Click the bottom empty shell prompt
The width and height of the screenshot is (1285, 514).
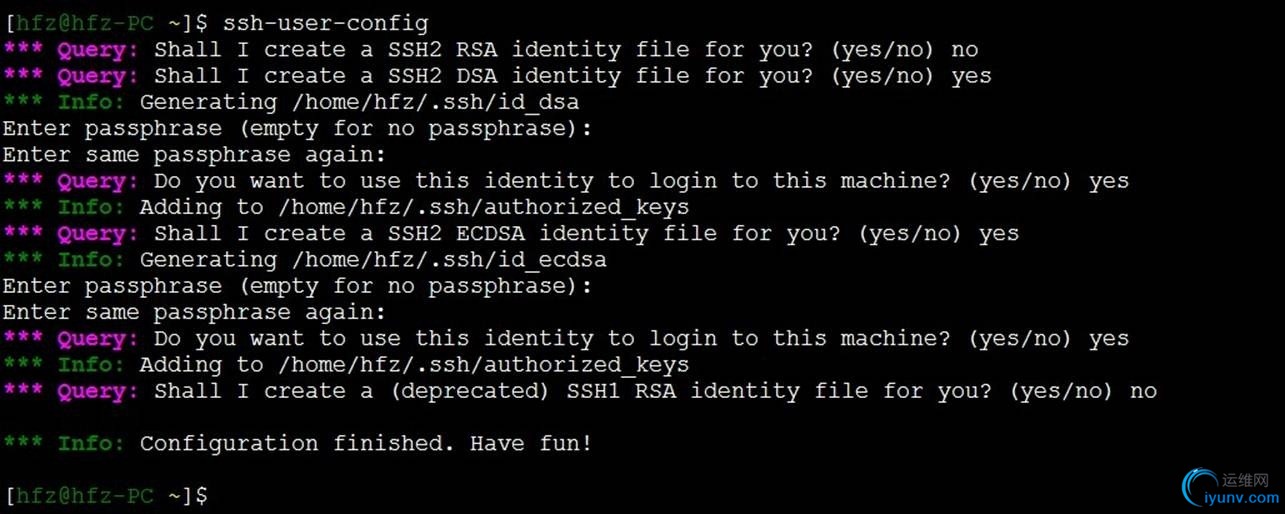tap(106, 495)
